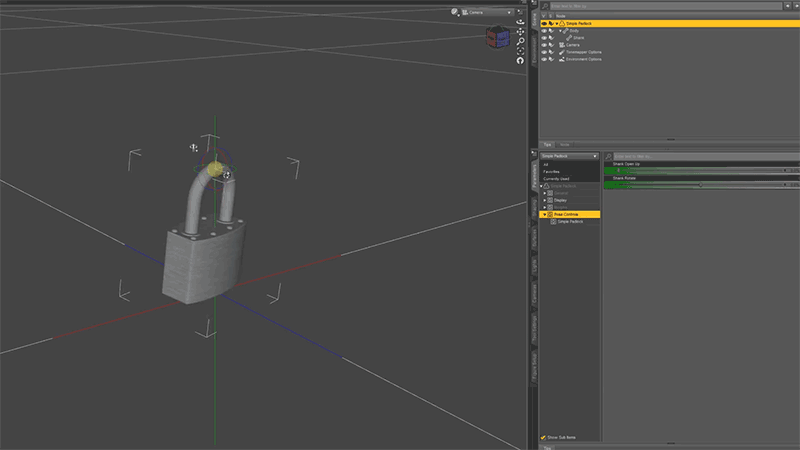The image size is (800, 450).
Task: Select Simple Padlock in the Scene tree
Action: point(579,23)
